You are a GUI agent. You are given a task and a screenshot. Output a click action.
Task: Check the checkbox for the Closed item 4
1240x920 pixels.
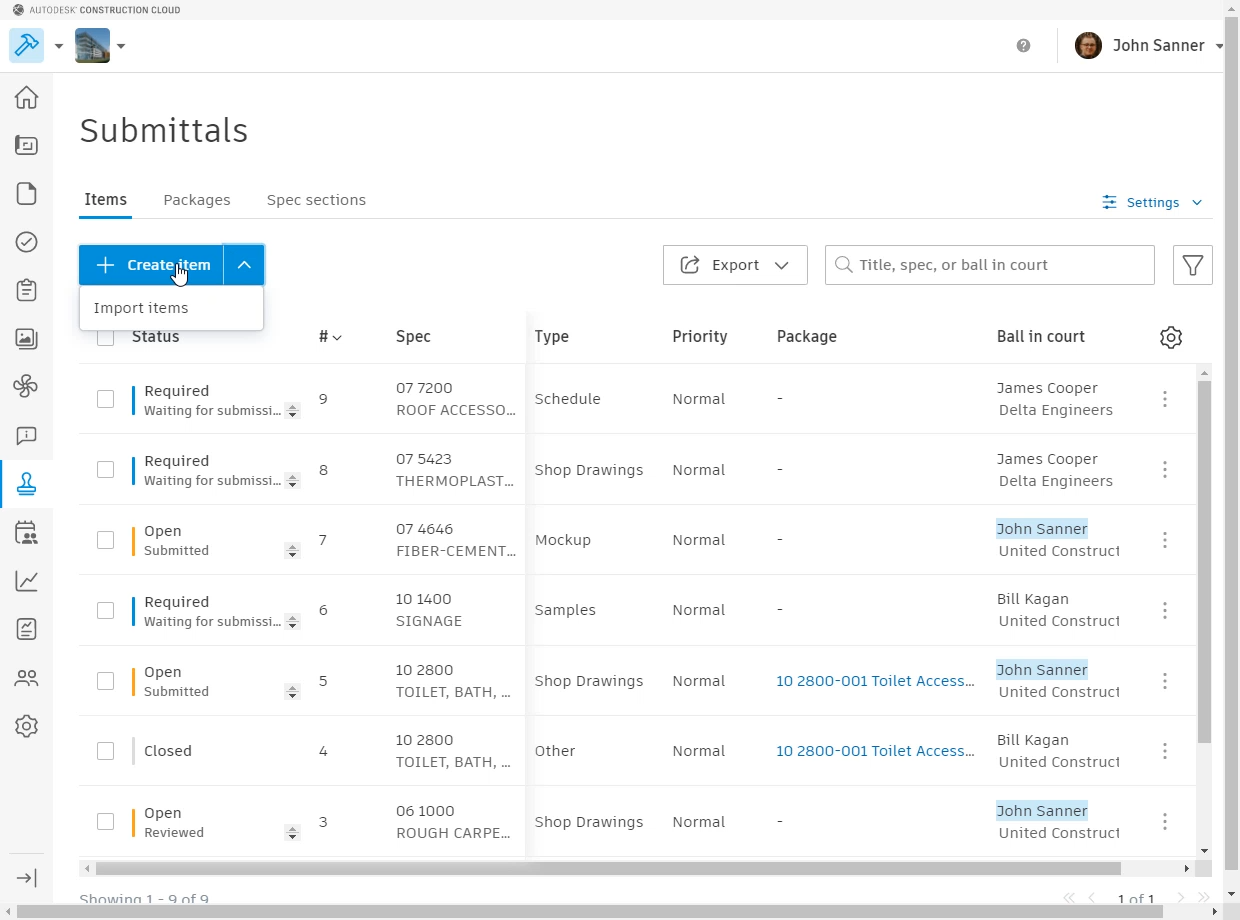[x=105, y=751]
